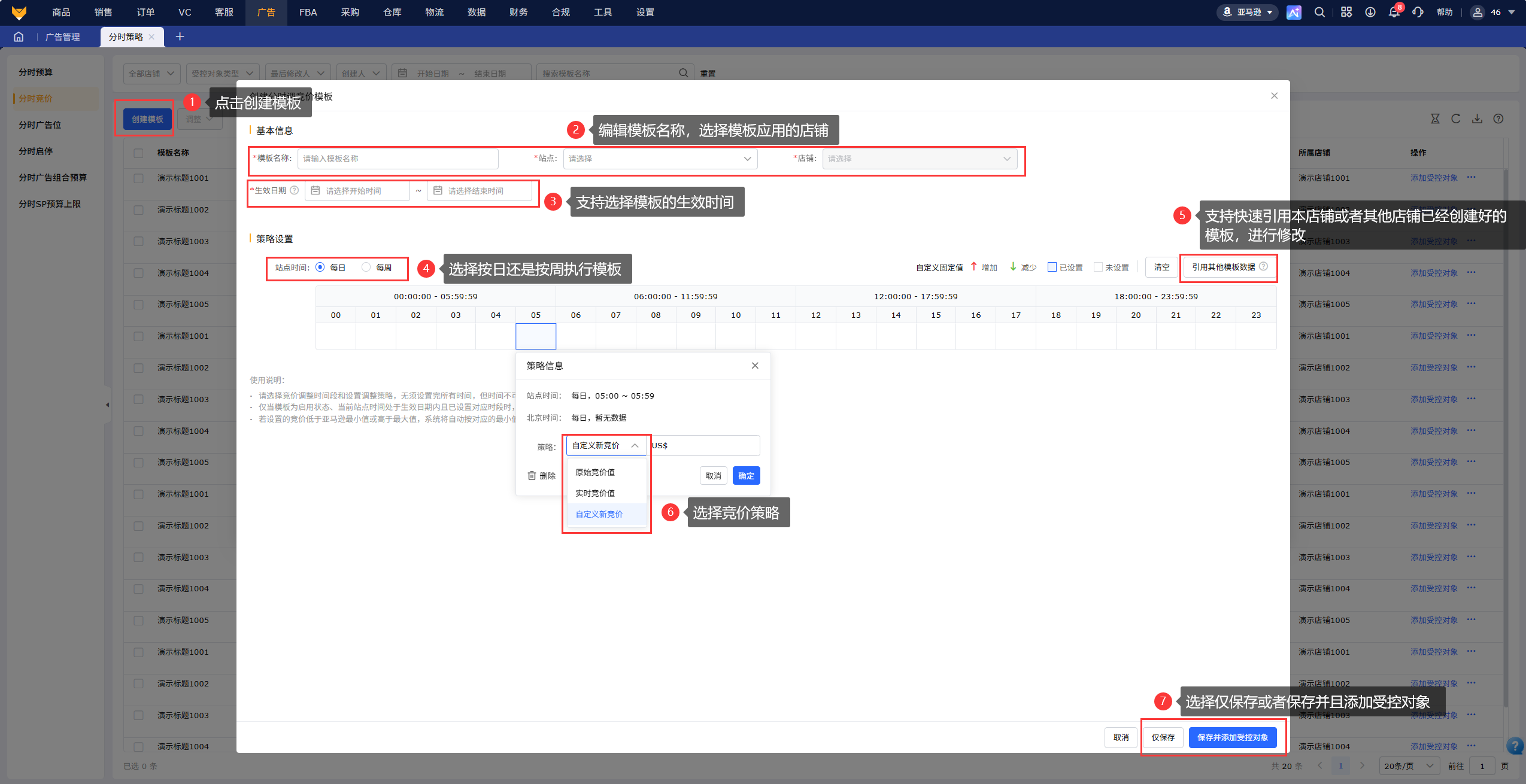
Task: Open the search magnifier in top bar
Action: pos(1319,12)
